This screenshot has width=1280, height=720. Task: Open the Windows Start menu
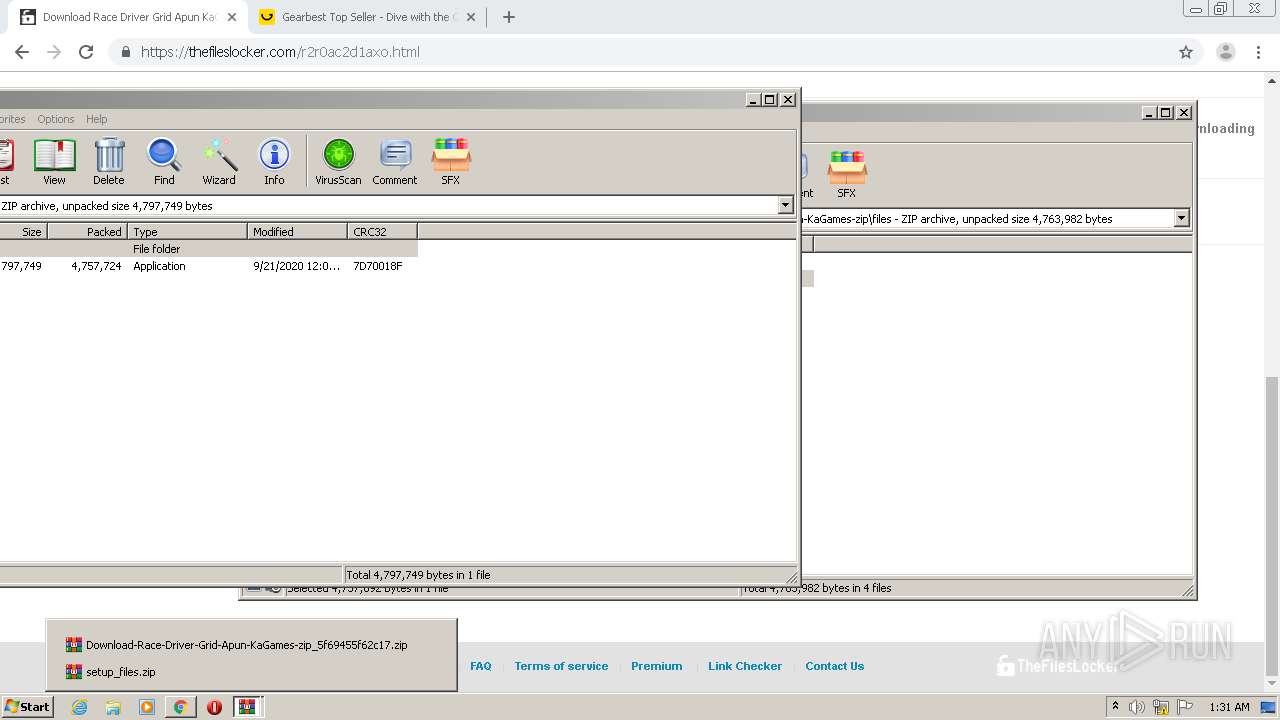point(27,706)
